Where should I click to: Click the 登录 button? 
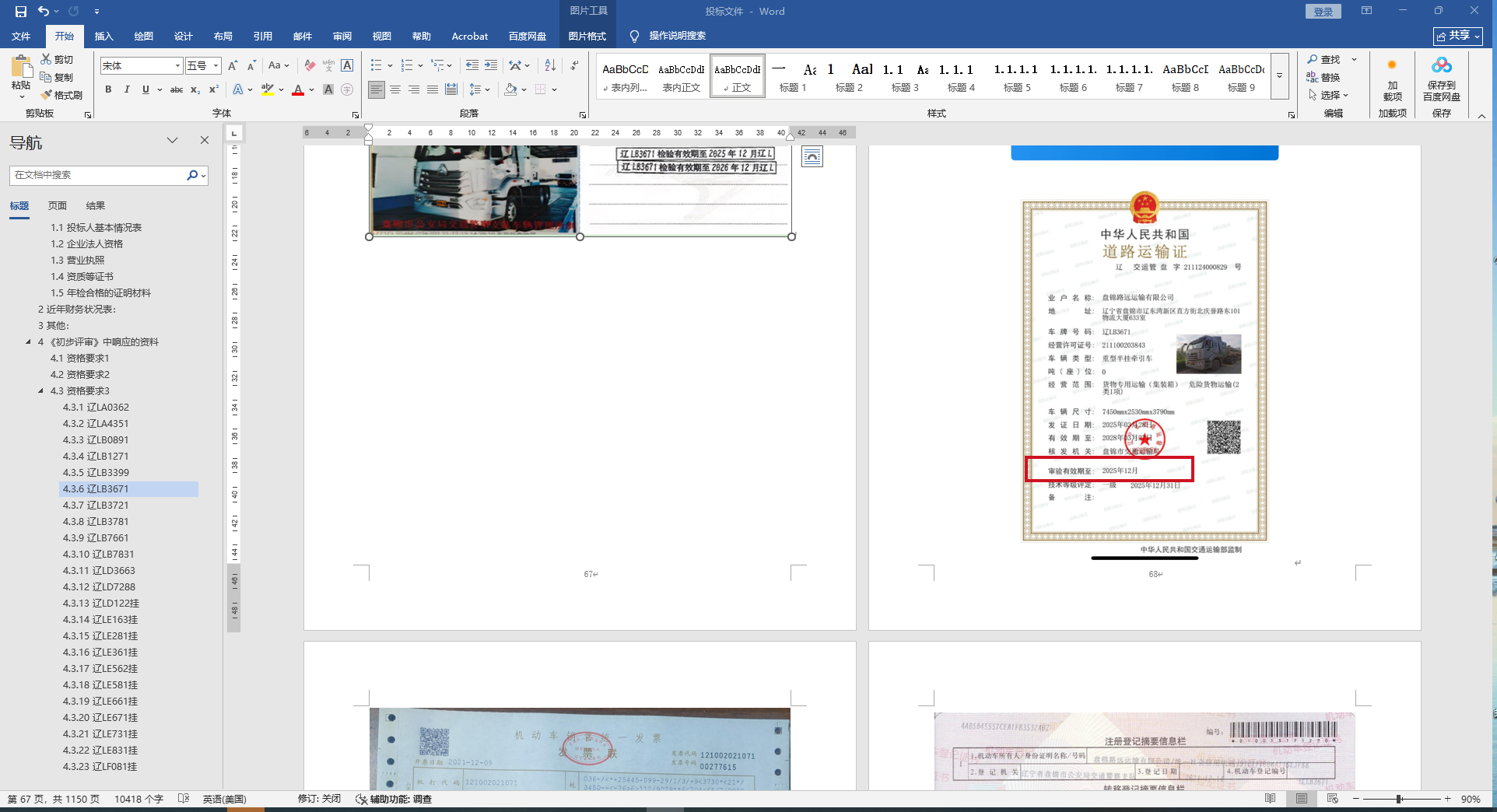pyautogui.click(x=1323, y=12)
